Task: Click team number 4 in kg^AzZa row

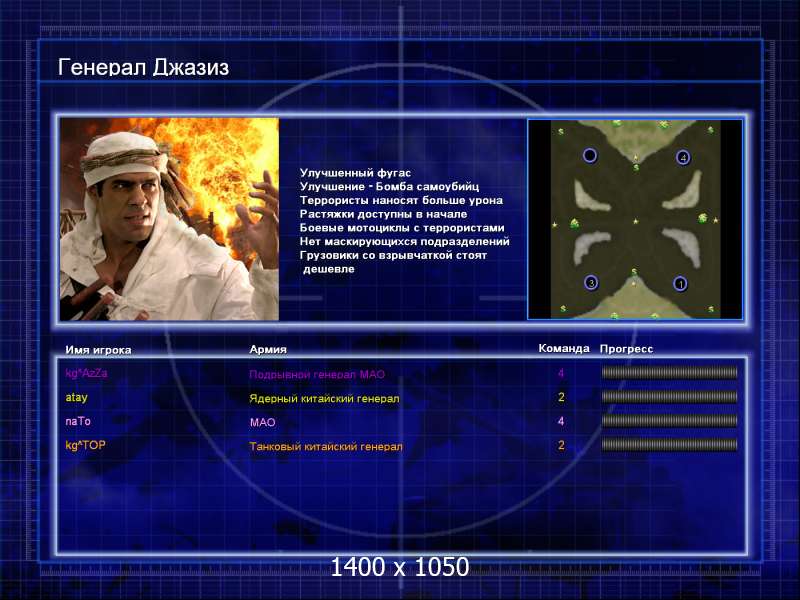Action: coord(561,373)
